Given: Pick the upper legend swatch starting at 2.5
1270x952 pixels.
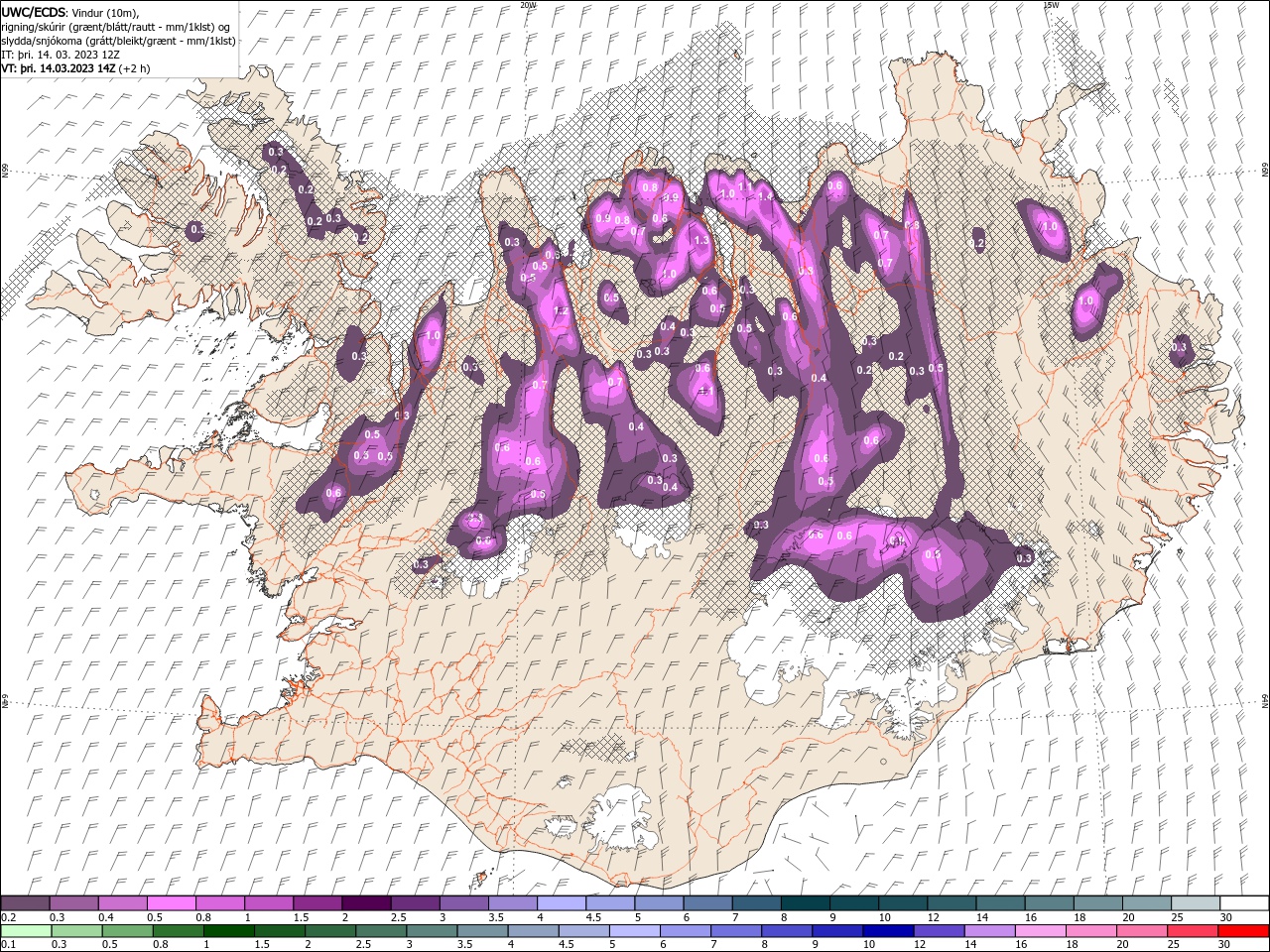Looking at the screenshot, I should (x=415, y=902).
